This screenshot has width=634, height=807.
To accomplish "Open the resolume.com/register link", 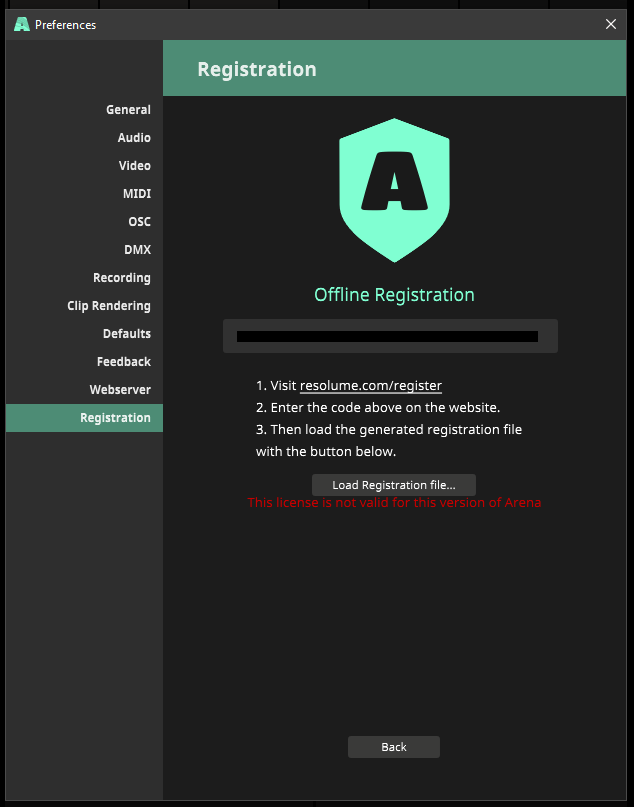I will tap(371, 385).
